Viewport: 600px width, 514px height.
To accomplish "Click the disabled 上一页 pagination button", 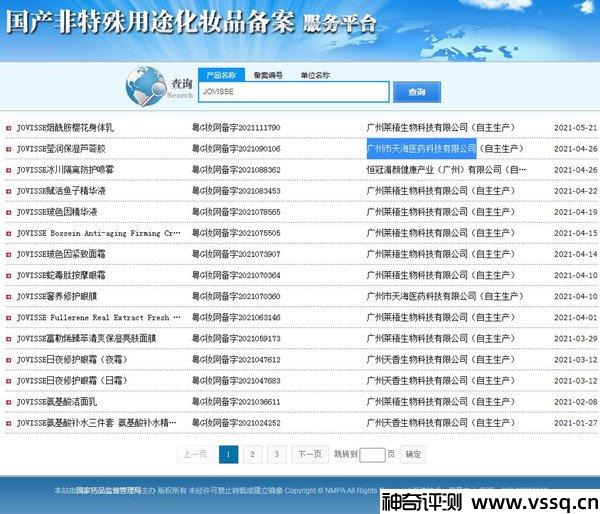I will pyautogui.click(x=195, y=454).
